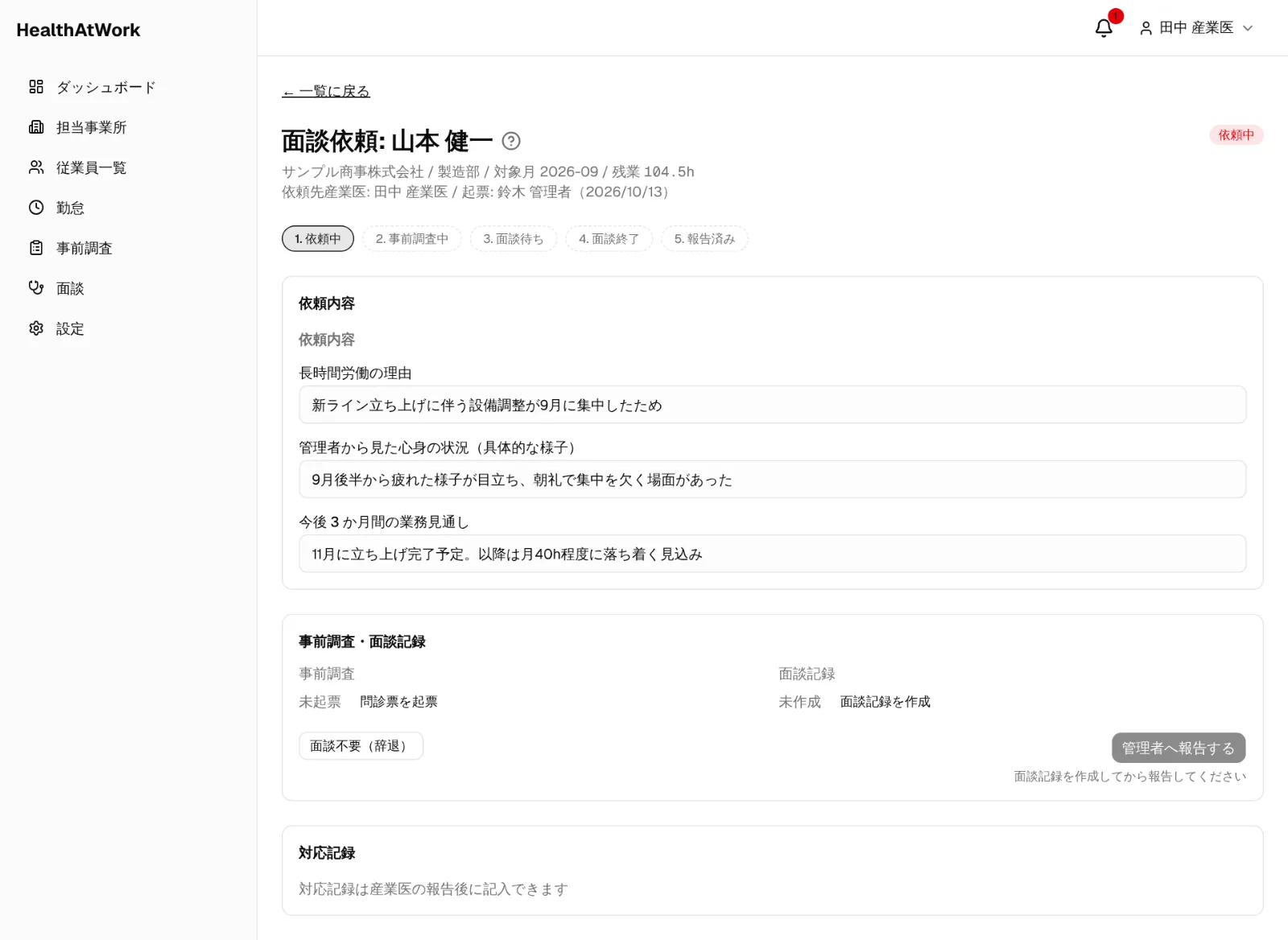This screenshot has width=1288, height=940.
Task: Click the 依頼先産業医 details line
Action: 478,192
